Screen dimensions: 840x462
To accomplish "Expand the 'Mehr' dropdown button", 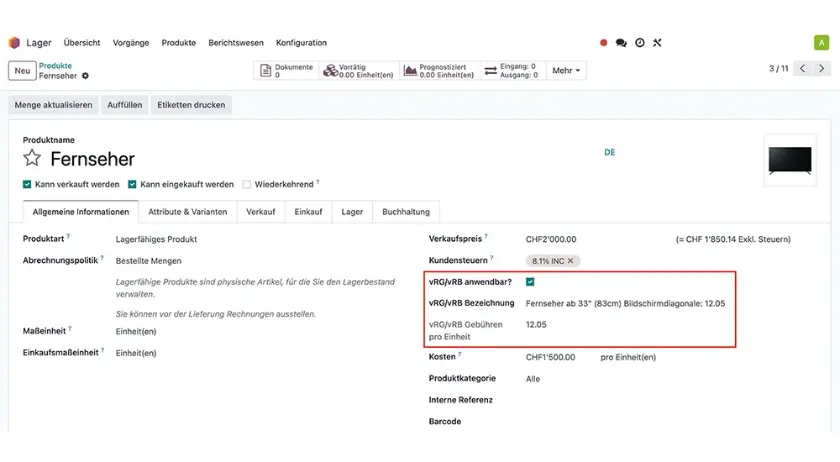I will click(566, 71).
